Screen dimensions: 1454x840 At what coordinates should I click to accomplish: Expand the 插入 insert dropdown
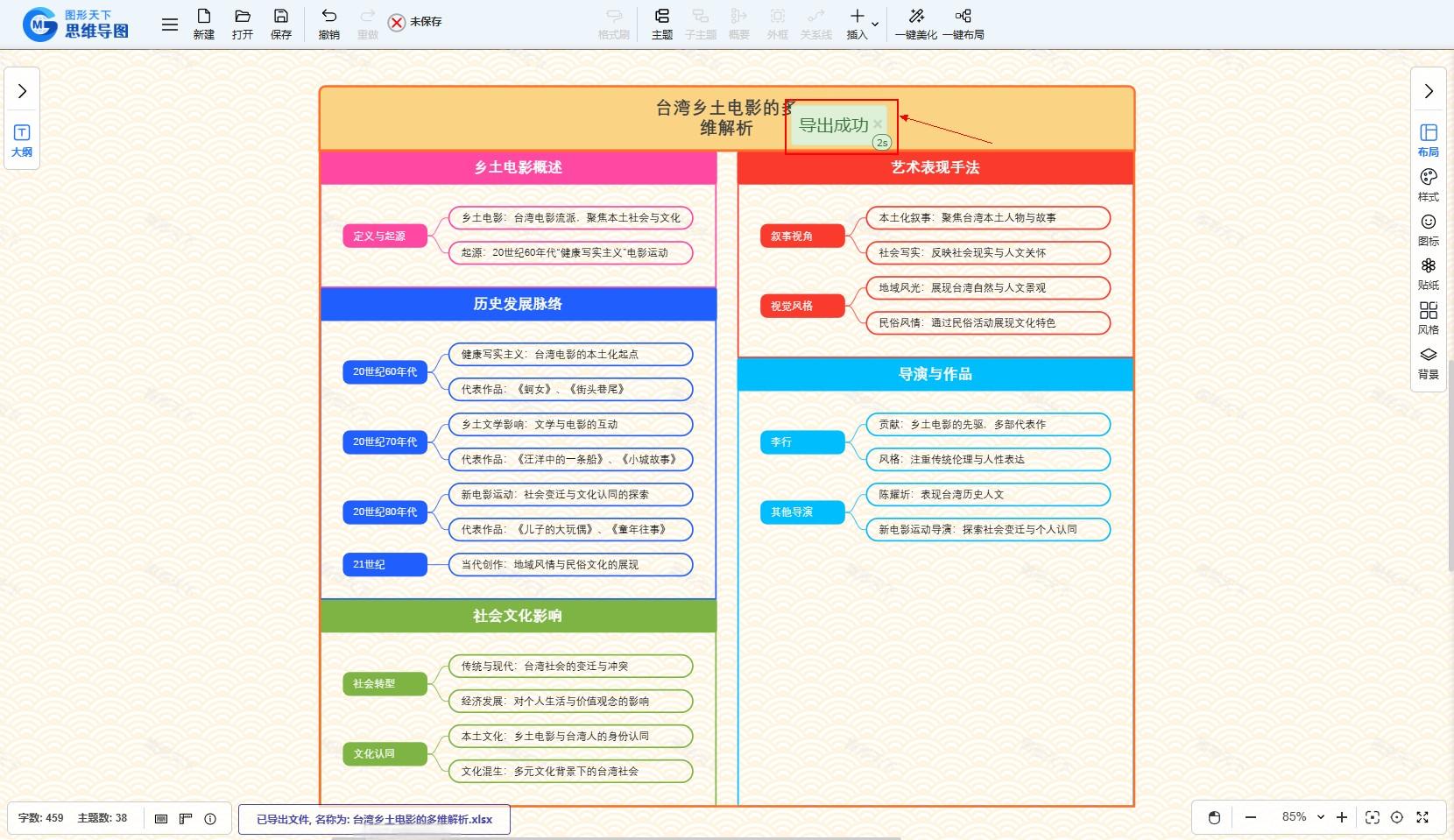click(x=874, y=24)
